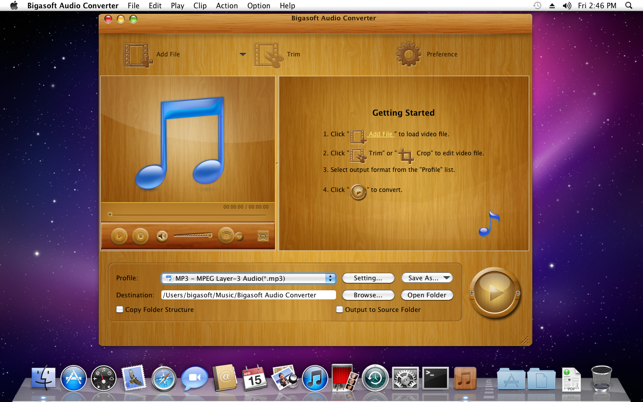
Task: Open iPhoto from the Dock
Action: 285,377
